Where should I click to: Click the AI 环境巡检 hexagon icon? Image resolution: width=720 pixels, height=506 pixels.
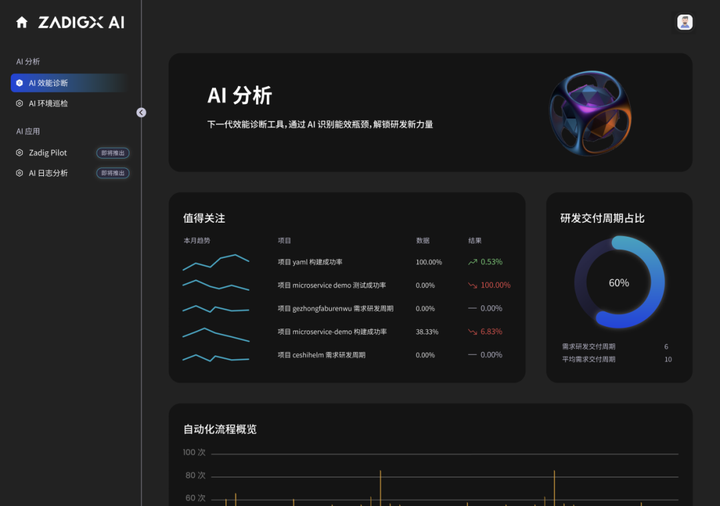[19, 103]
